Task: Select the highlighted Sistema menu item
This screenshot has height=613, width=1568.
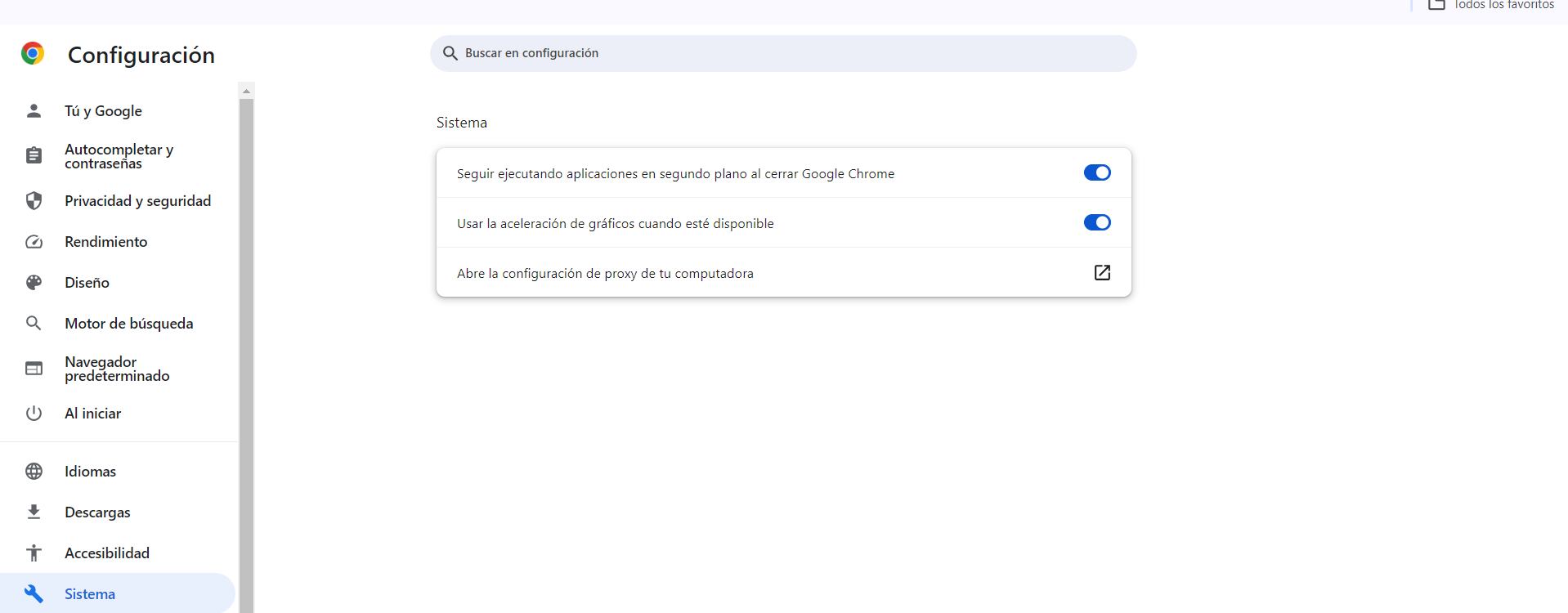Action: 118,594
